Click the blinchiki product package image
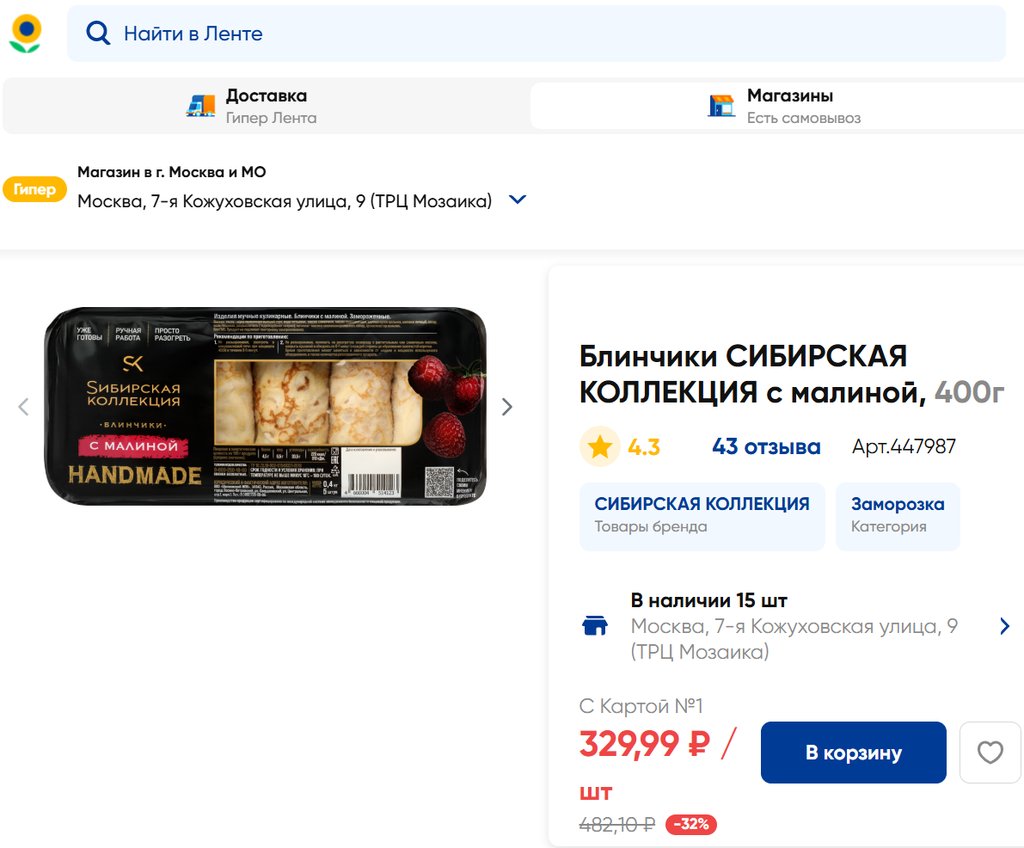This screenshot has height=848, width=1024. 265,406
